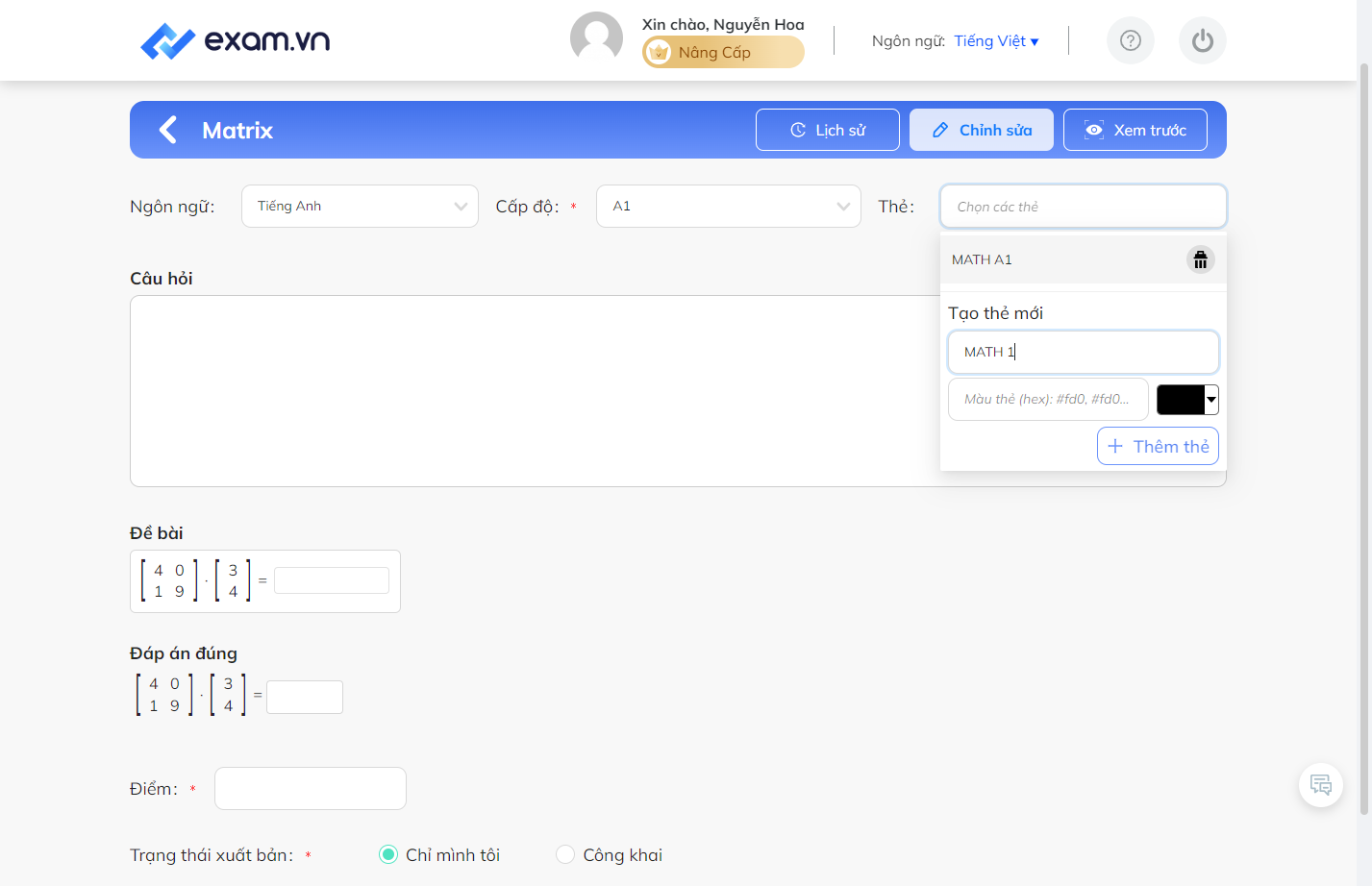Click the page vertical scrollbar
The image size is (1372, 886).
coord(1363,437)
